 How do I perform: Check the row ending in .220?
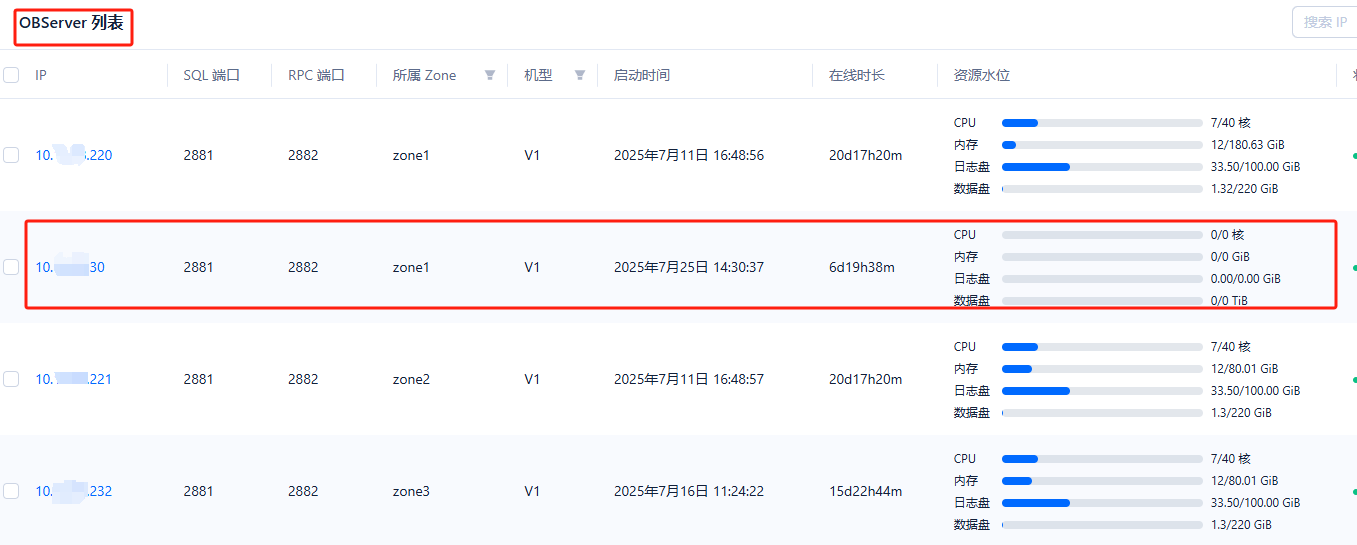pos(11,155)
